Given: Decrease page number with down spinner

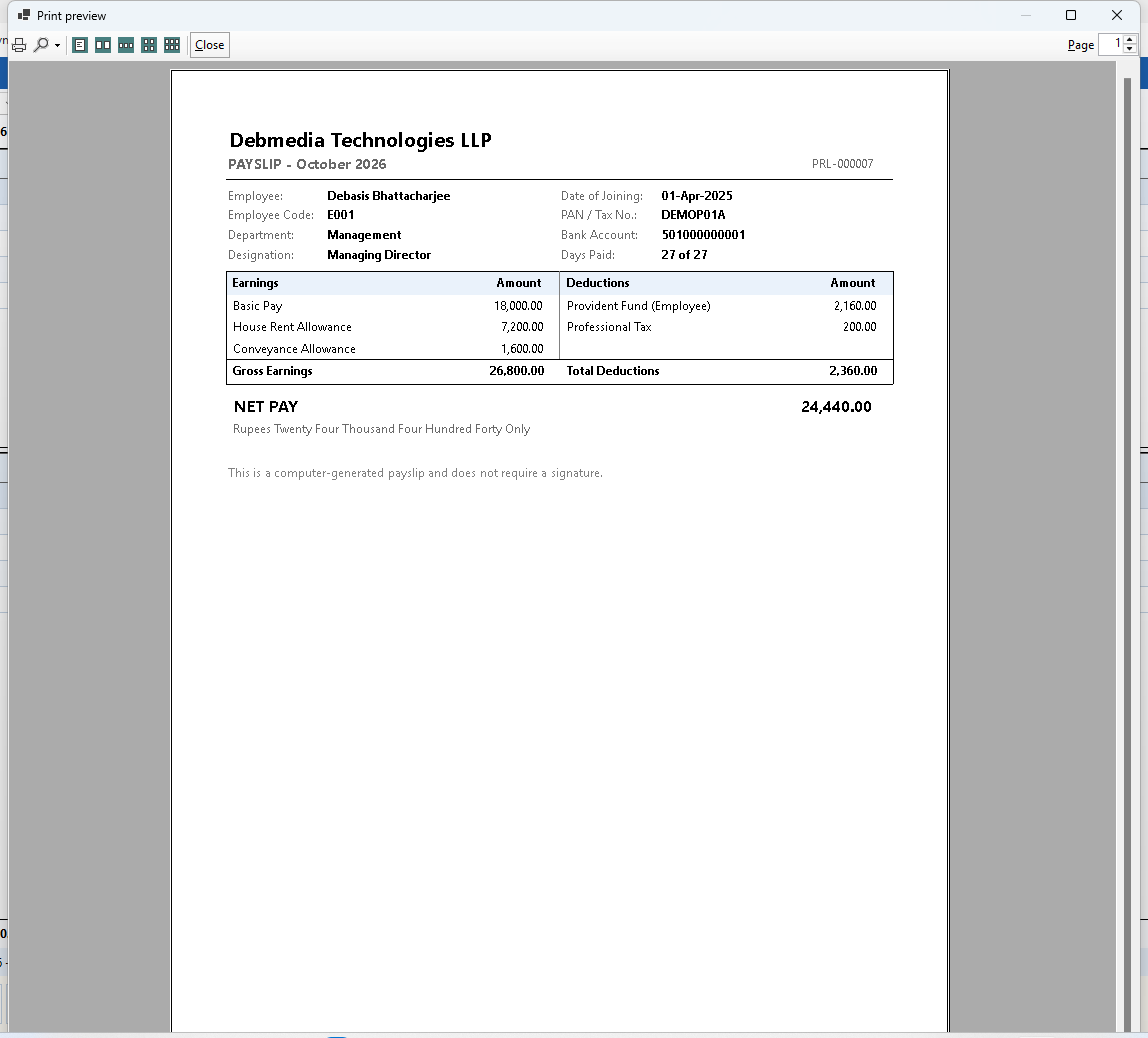Looking at the screenshot, I should point(1130,50).
